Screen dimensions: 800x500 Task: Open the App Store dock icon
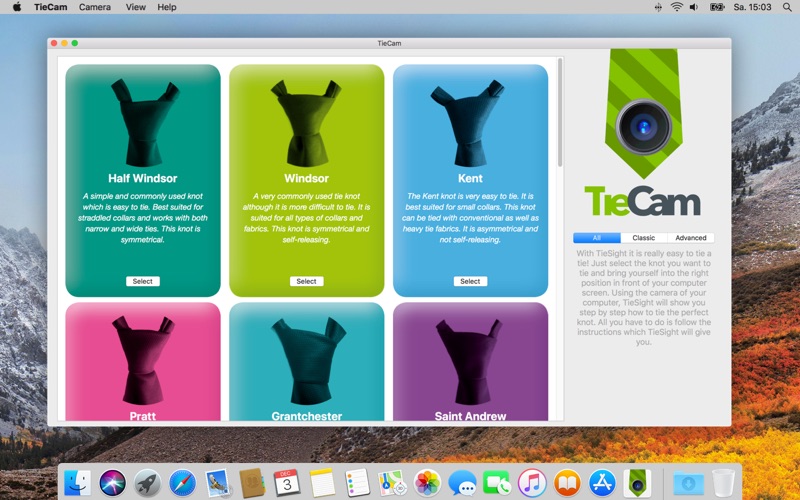click(x=602, y=483)
